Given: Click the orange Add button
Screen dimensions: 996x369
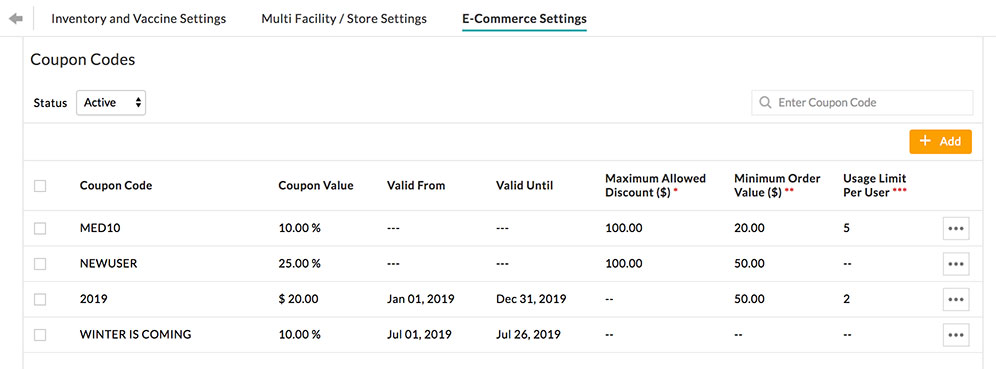Looking at the screenshot, I should [x=941, y=142].
